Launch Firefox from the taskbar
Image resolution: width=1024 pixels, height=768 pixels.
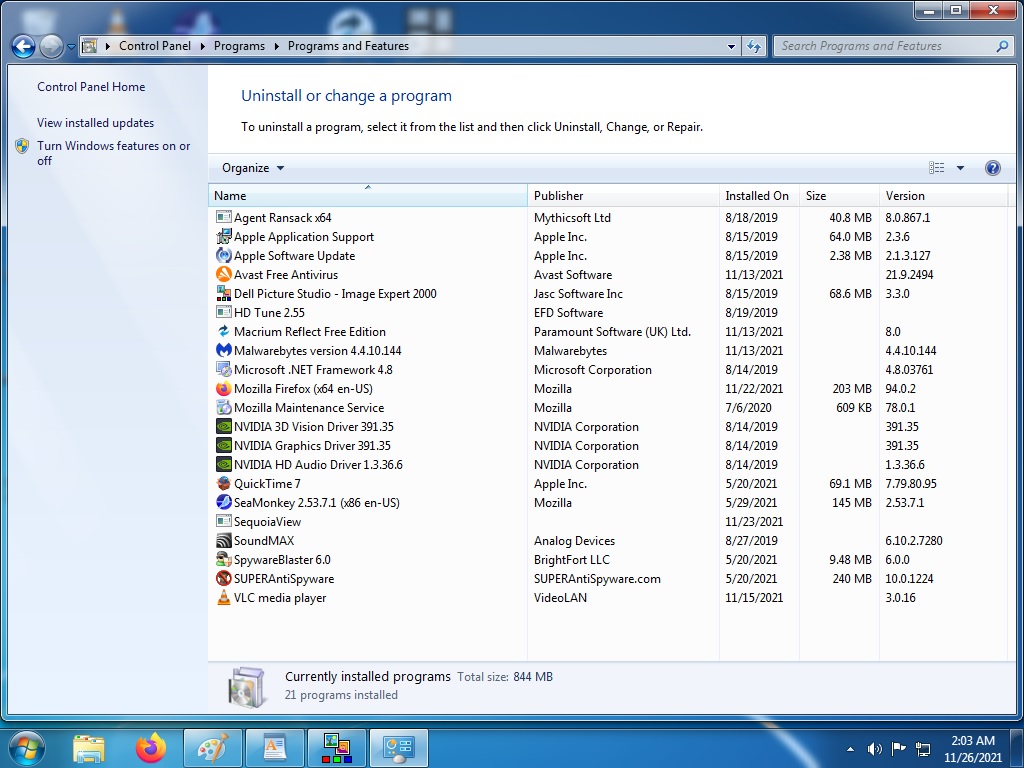[x=151, y=748]
